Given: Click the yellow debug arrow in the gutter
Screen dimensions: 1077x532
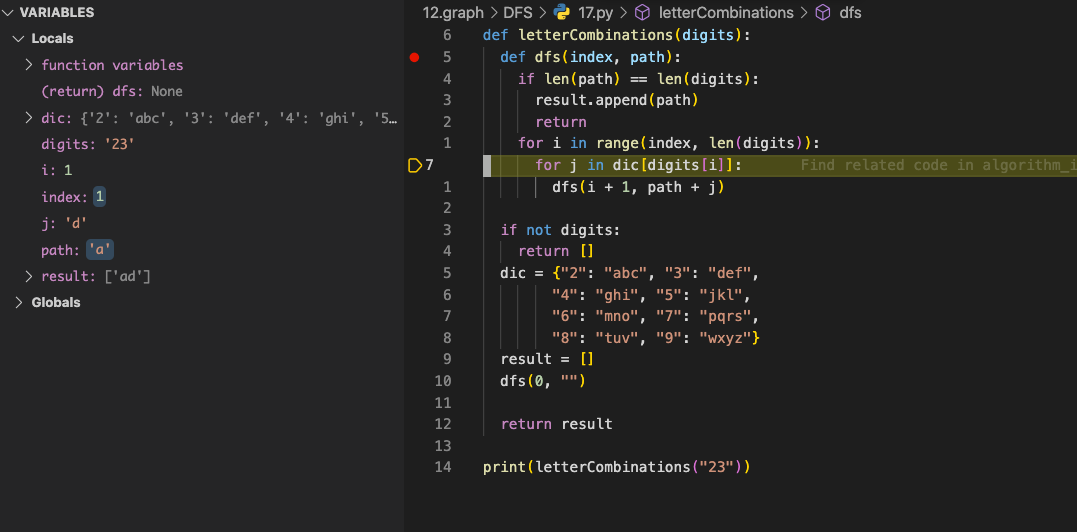Looking at the screenshot, I should [414, 165].
